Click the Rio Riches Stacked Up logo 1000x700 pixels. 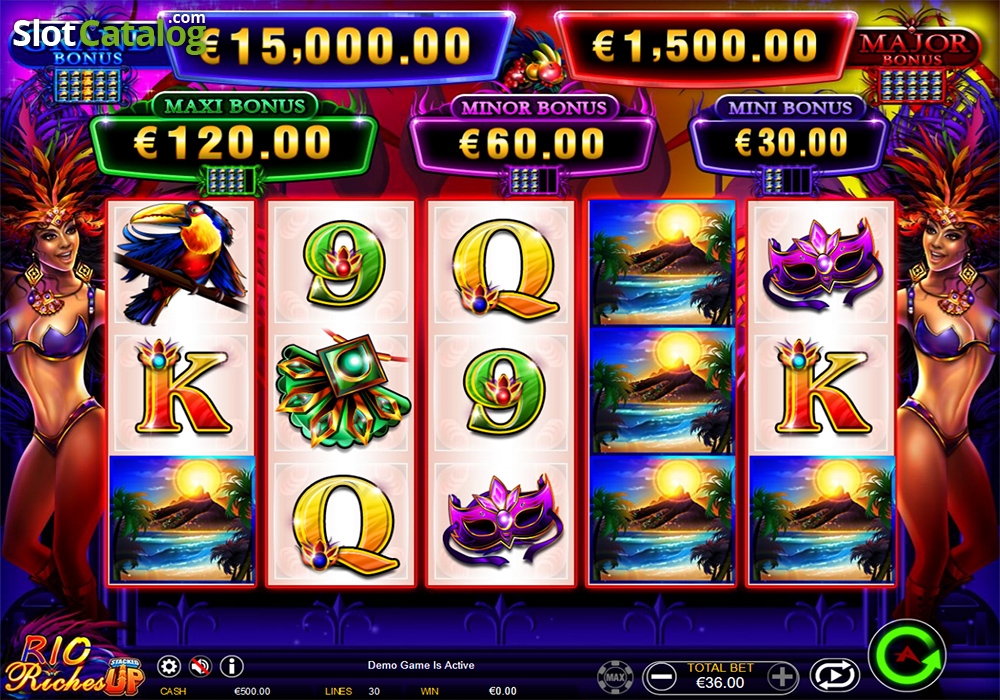coord(73,666)
